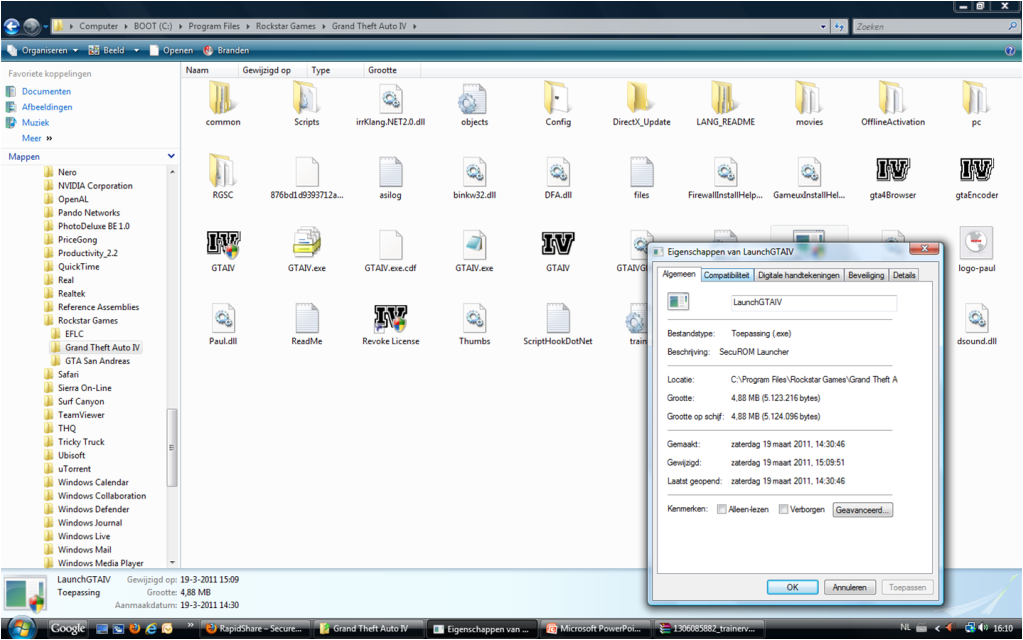The height and width of the screenshot is (640, 1023).
Task: Open the movies folder
Action: coord(809,104)
